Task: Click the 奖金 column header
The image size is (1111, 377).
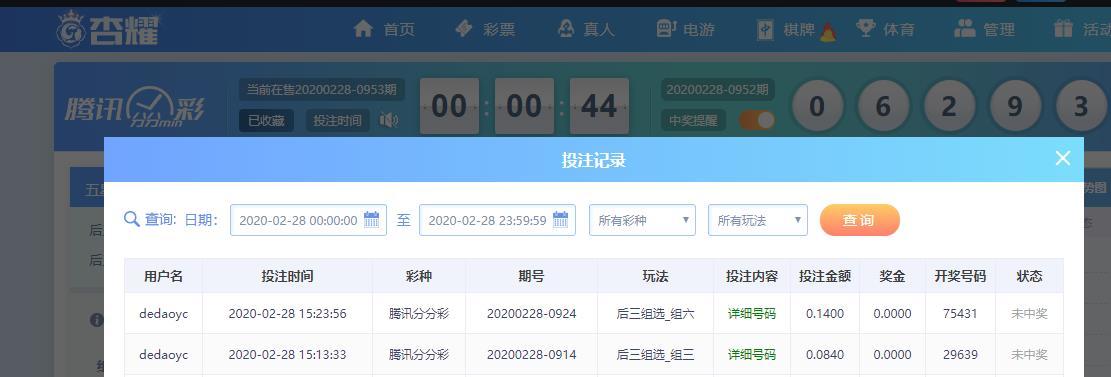Action: pyautogui.click(x=892, y=276)
